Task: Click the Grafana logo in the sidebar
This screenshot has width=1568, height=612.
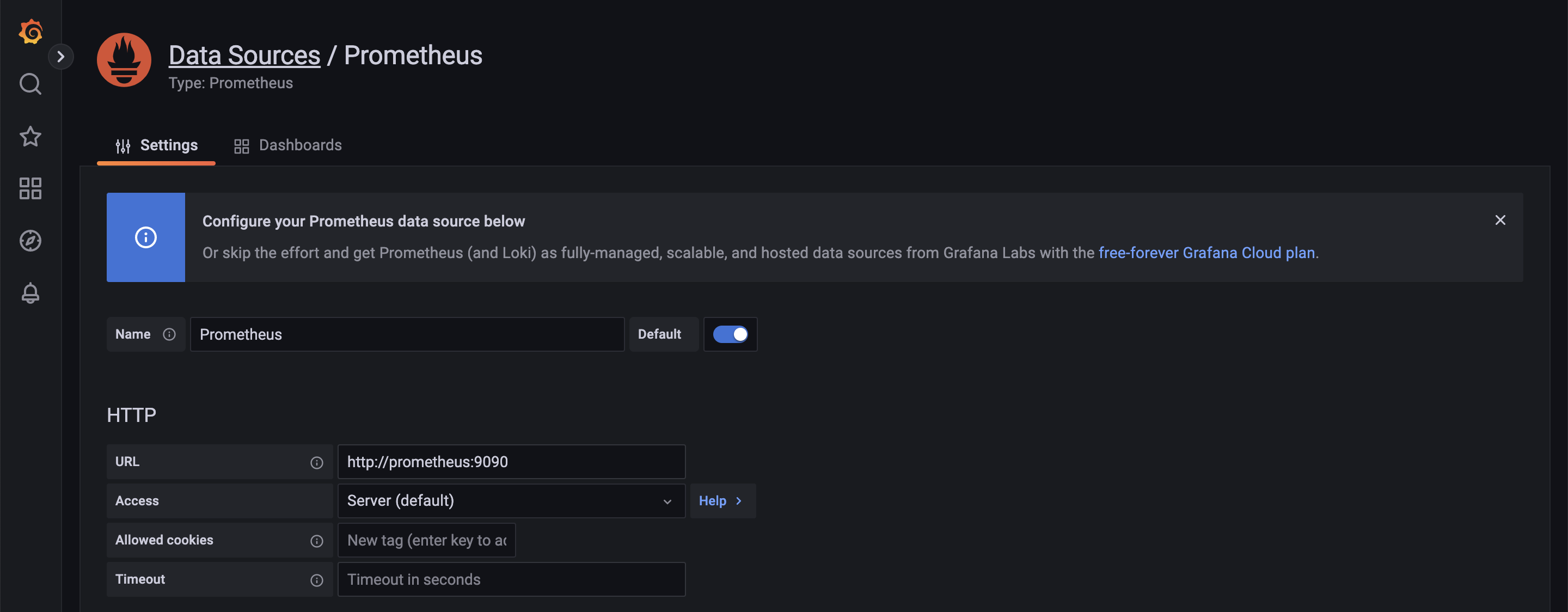Action: [x=30, y=32]
